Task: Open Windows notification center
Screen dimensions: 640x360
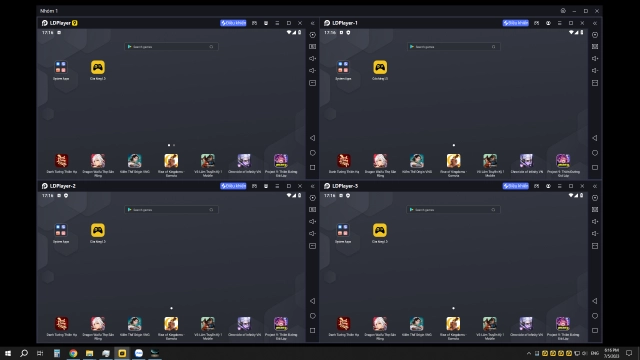Action: (629, 353)
